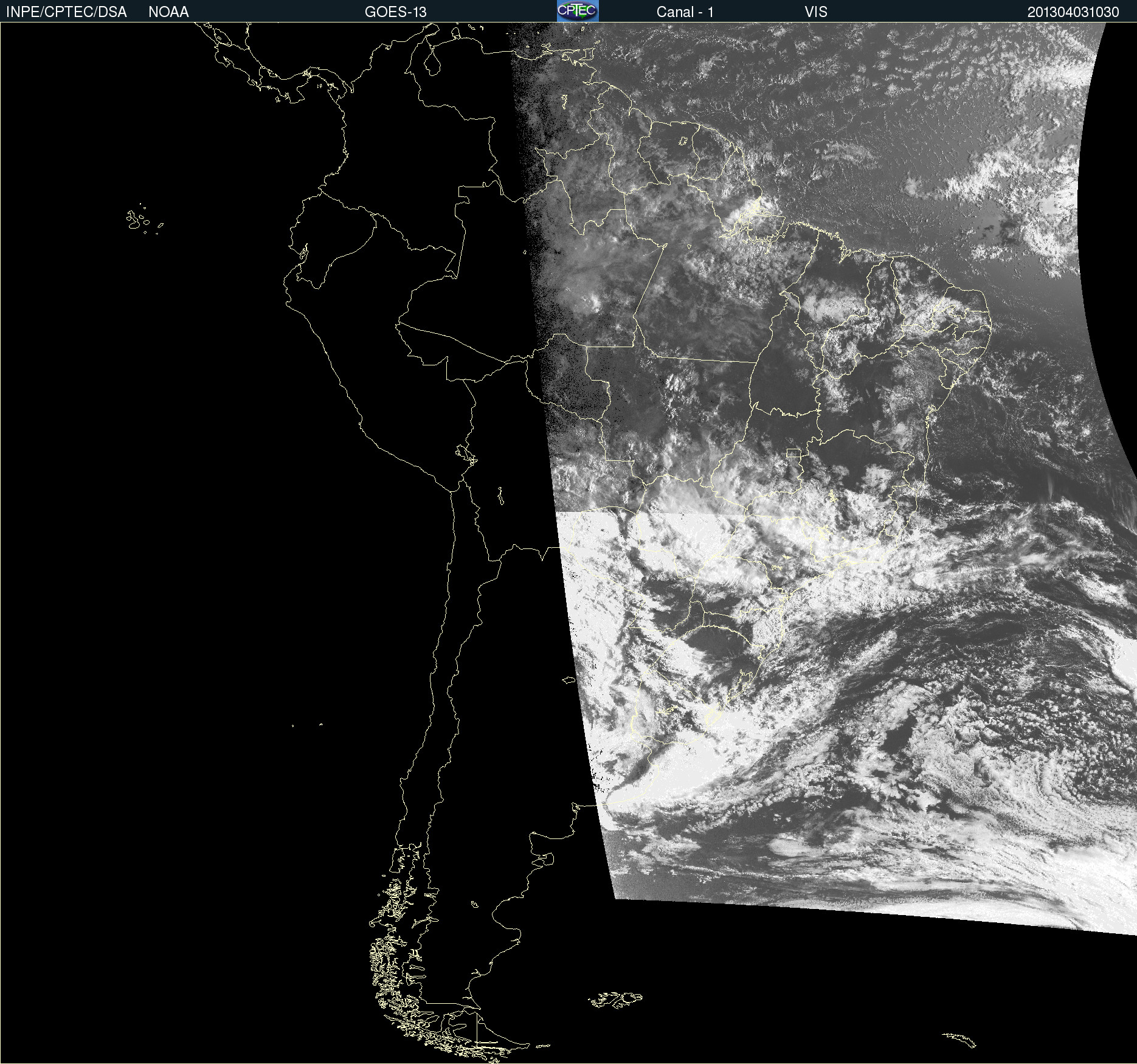Click the South Georgia island outline
The image size is (1137, 1064).
pos(959,1039)
